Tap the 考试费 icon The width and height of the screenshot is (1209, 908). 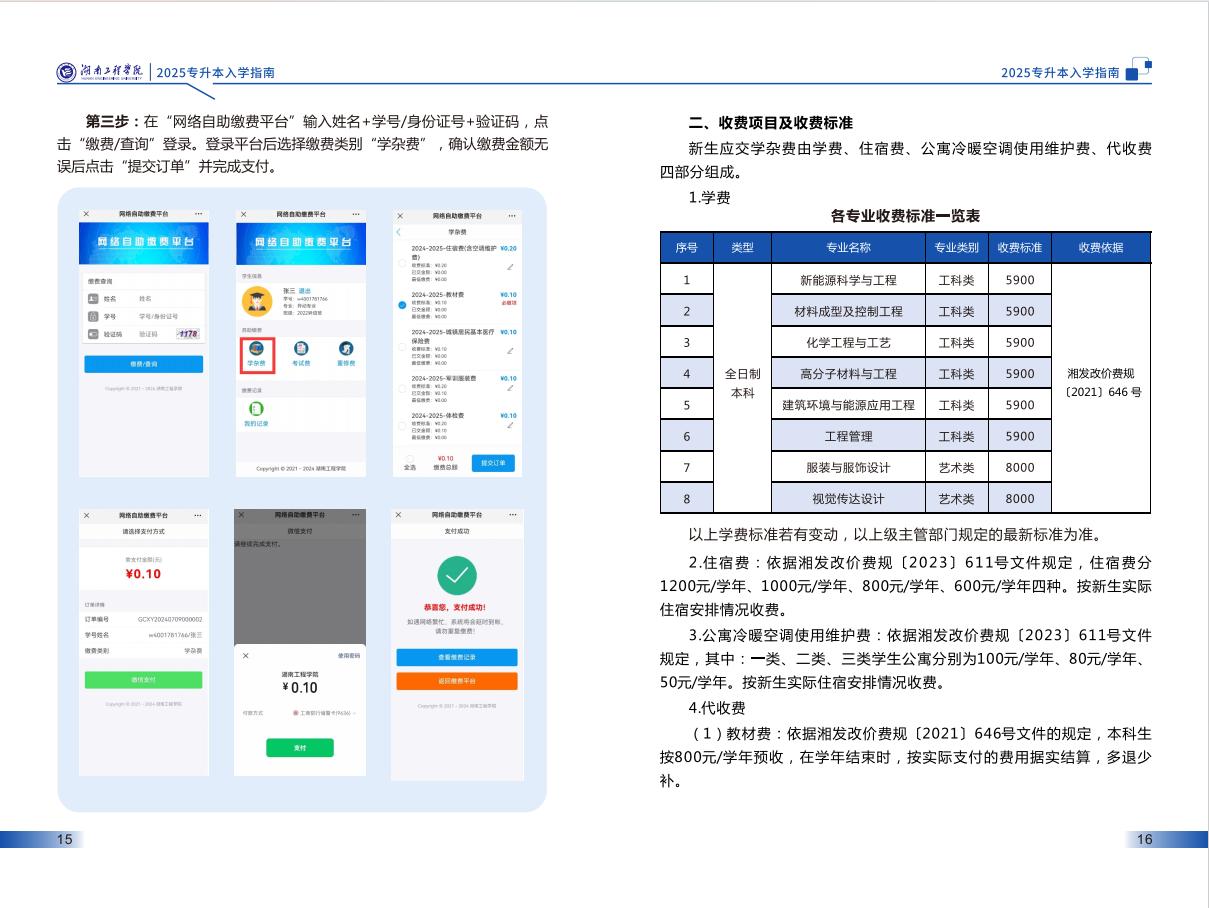301,348
